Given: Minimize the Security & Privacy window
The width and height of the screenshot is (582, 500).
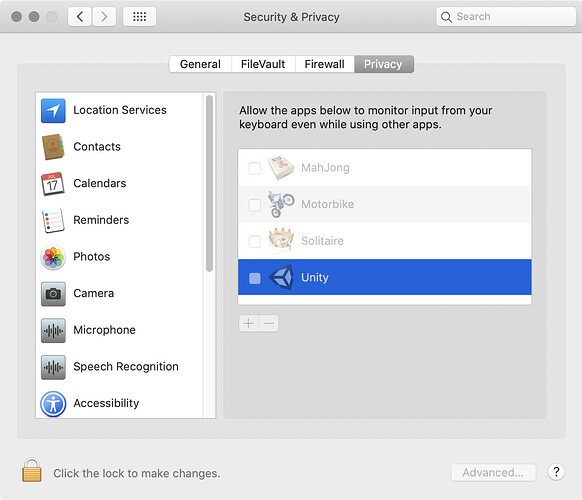Looking at the screenshot, I should click(x=34, y=17).
